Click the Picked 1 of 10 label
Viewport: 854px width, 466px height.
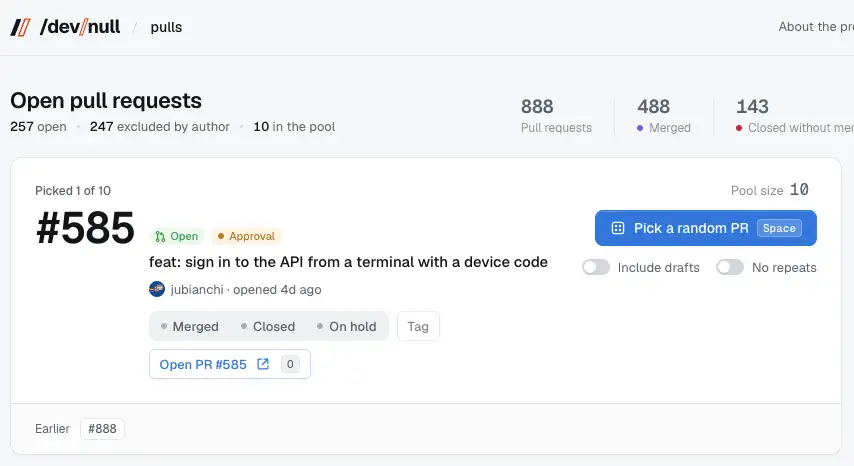[73, 191]
